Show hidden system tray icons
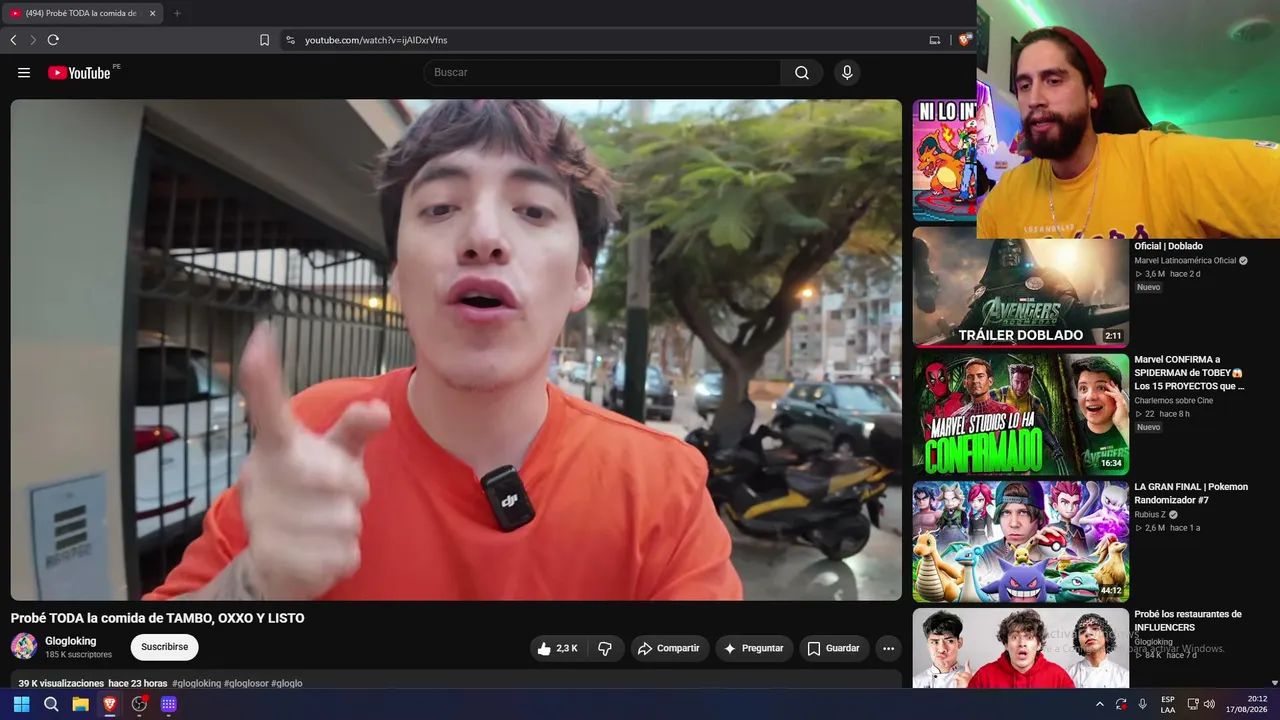Viewport: 1280px width, 720px height. [x=1100, y=704]
